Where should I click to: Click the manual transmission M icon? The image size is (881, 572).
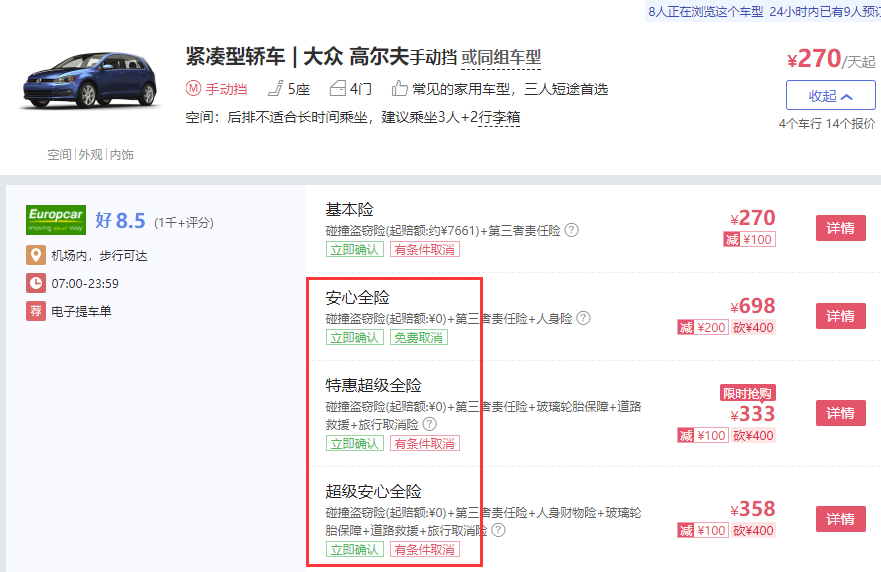coord(194,89)
